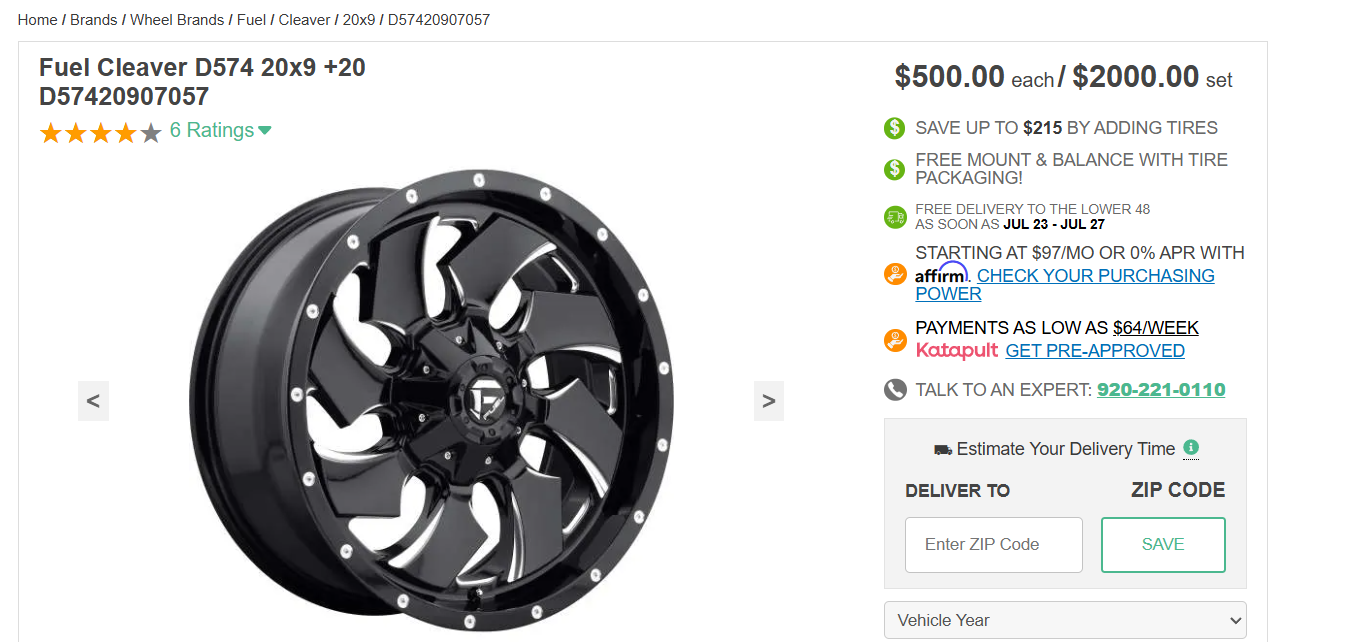Expand the 6 Ratings dropdown arrow
The image size is (1352, 642).
coord(265,131)
